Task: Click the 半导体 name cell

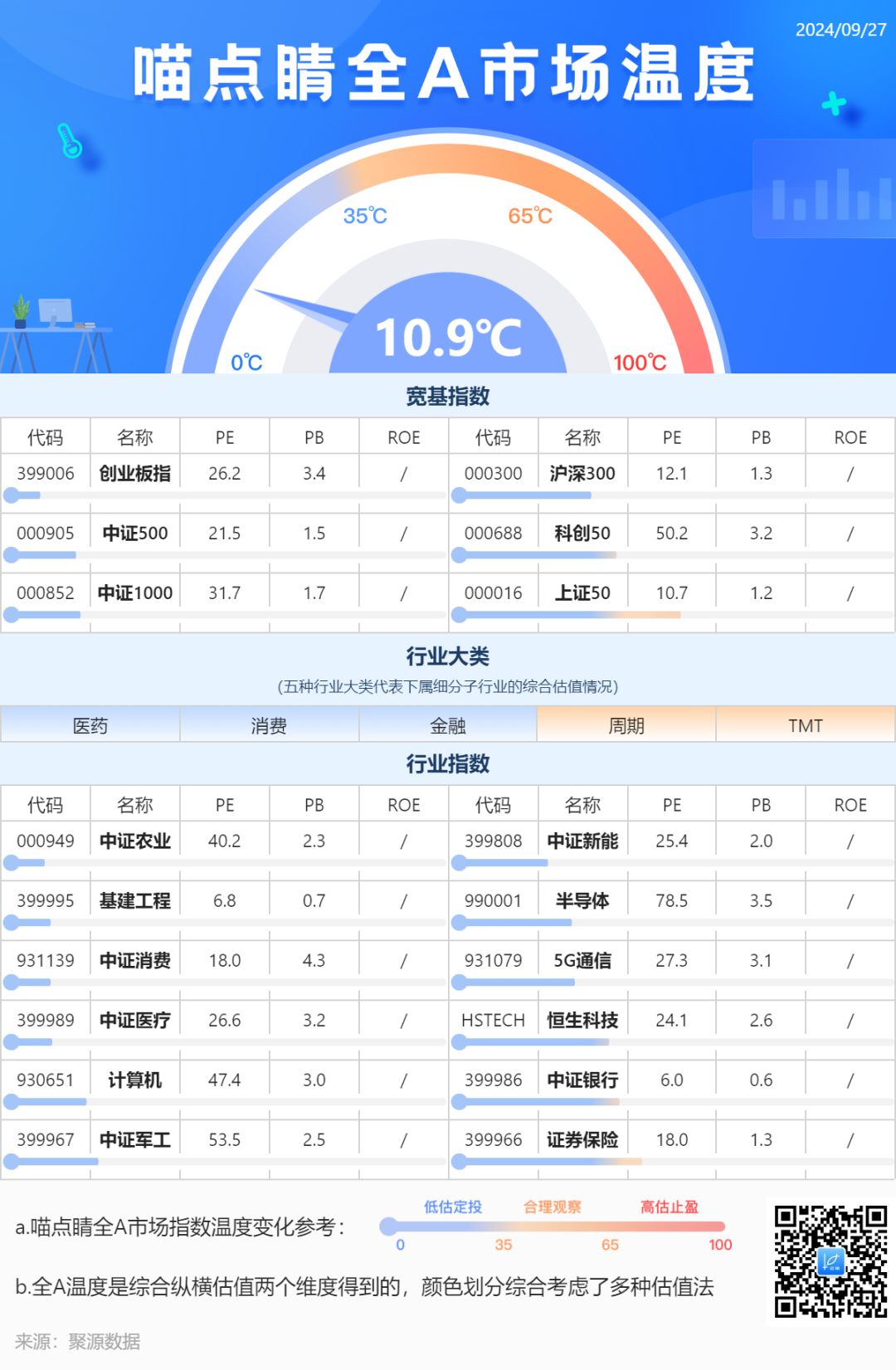Action: [x=582, y=900]
